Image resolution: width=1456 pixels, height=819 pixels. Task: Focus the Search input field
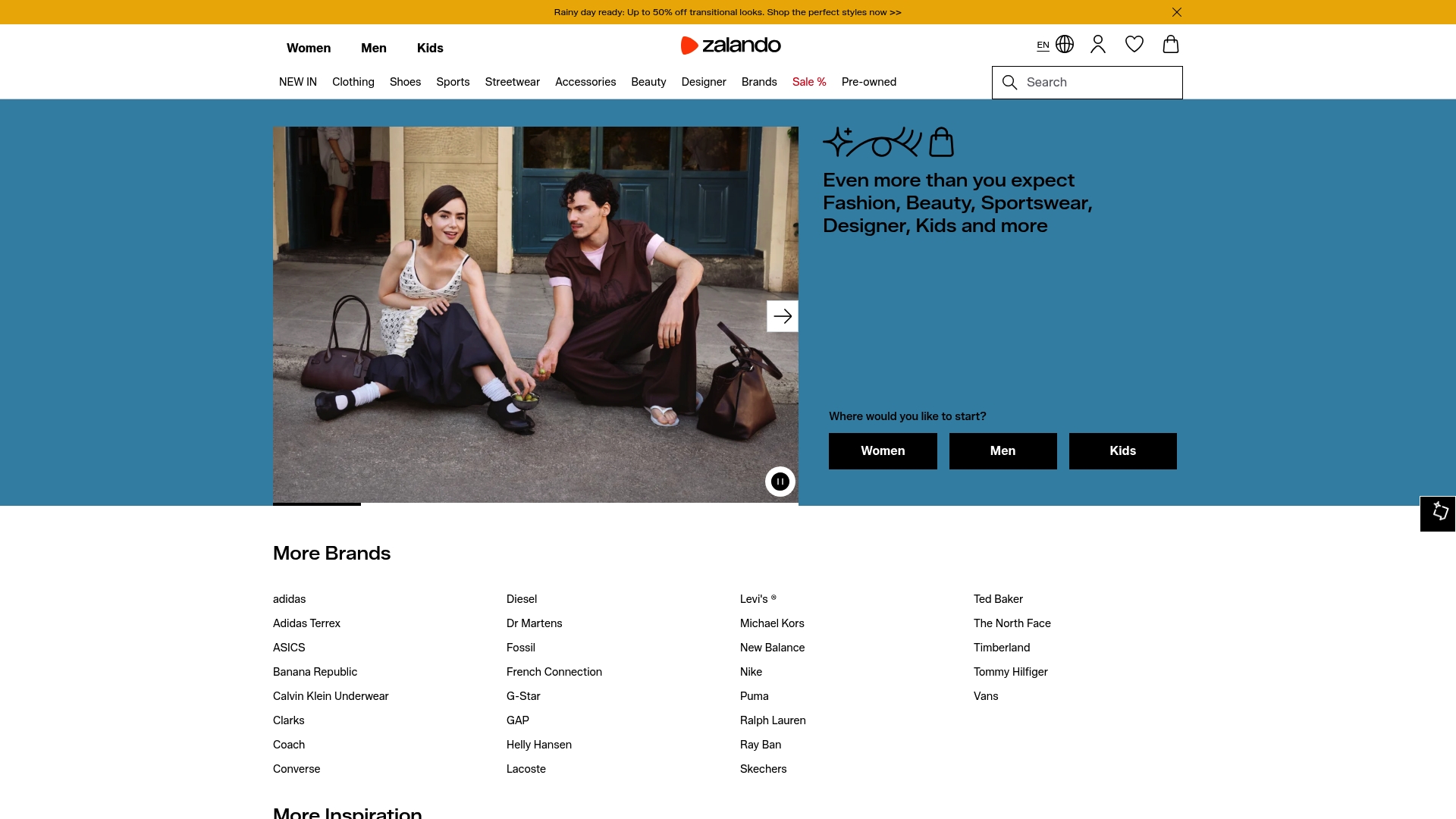pyautogui.click(x=1087, y=83)
